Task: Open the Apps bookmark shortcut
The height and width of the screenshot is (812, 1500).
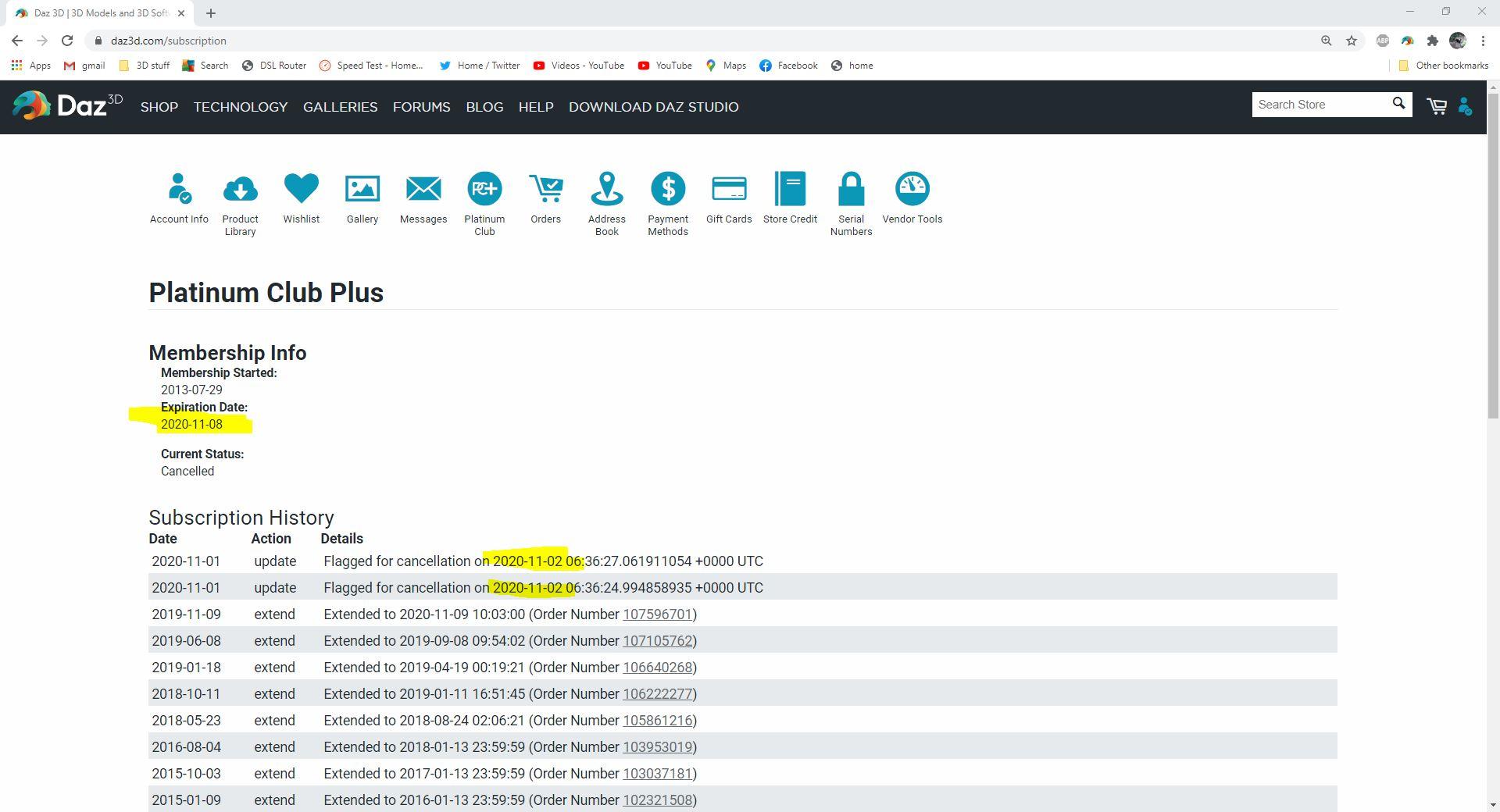Action: (x=31, y=66)
